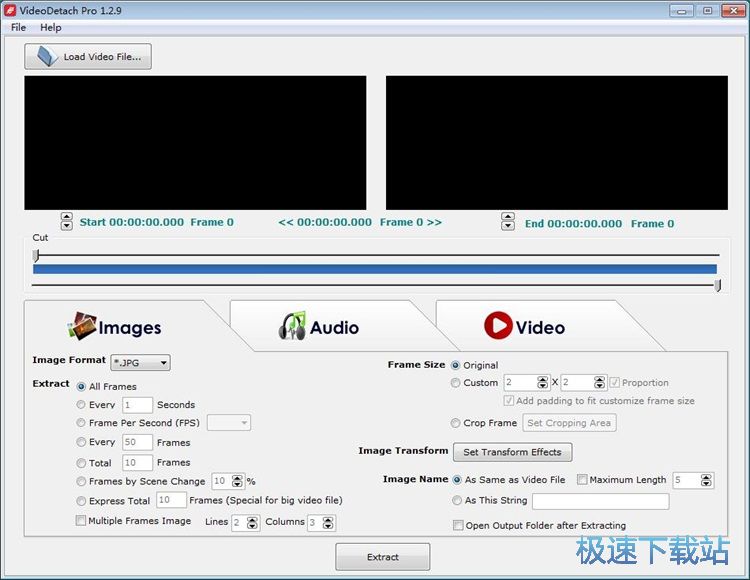
Task: Adjust the Maximum Length spinner
Action: (706, 480)
